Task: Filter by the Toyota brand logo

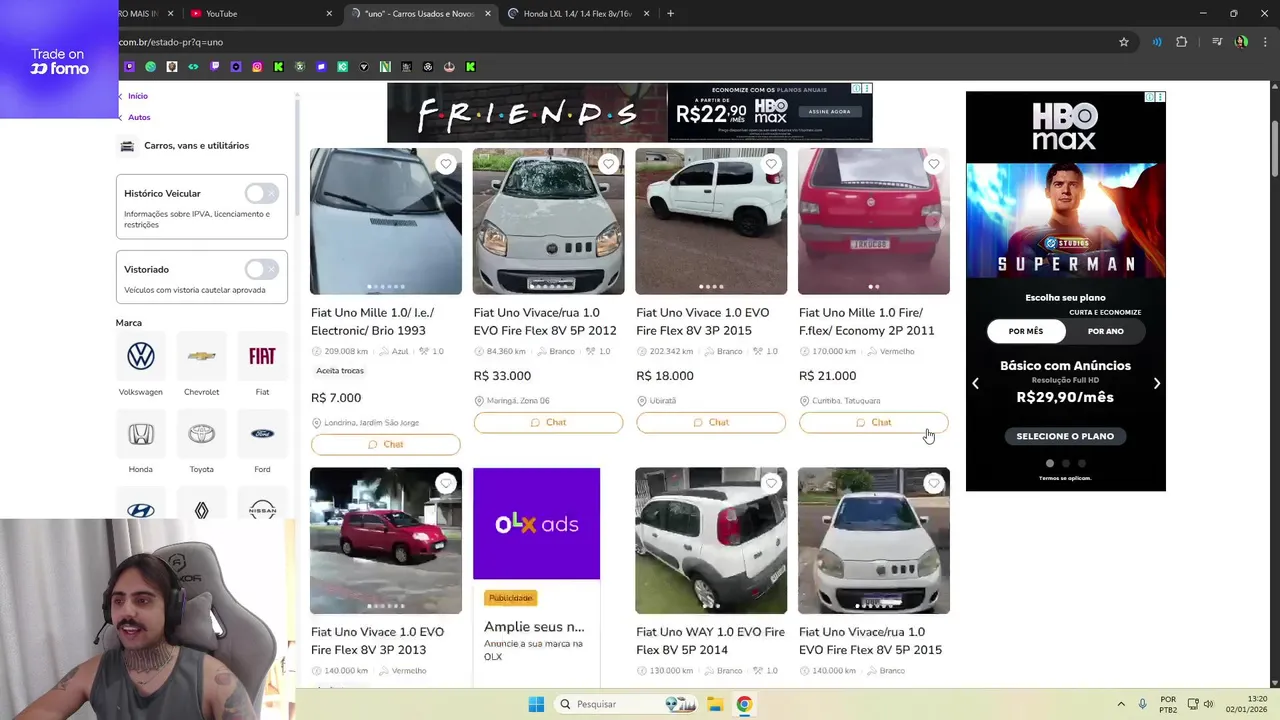Action: 201,434
